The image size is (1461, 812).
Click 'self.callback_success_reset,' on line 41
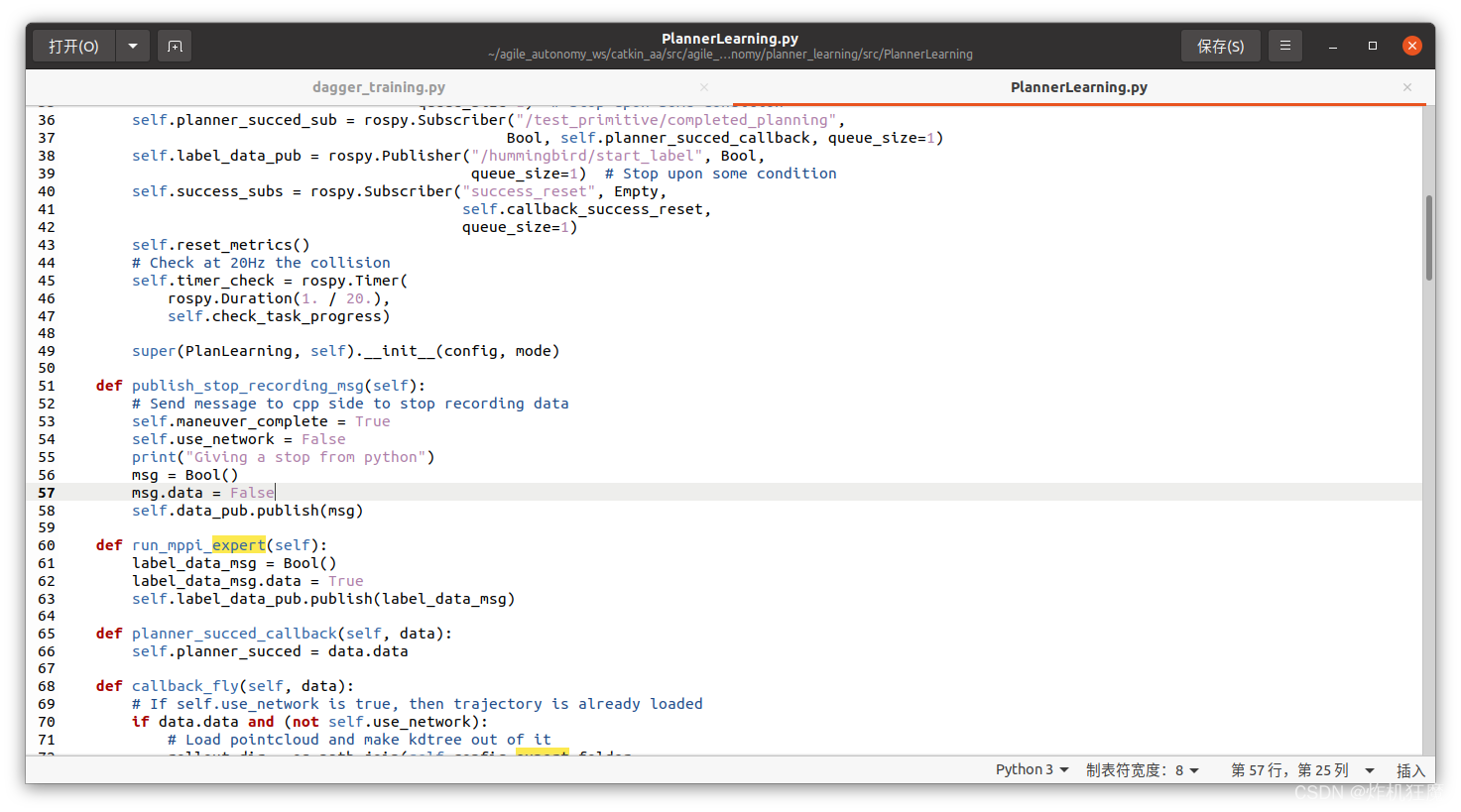click(x=586, y=209)
